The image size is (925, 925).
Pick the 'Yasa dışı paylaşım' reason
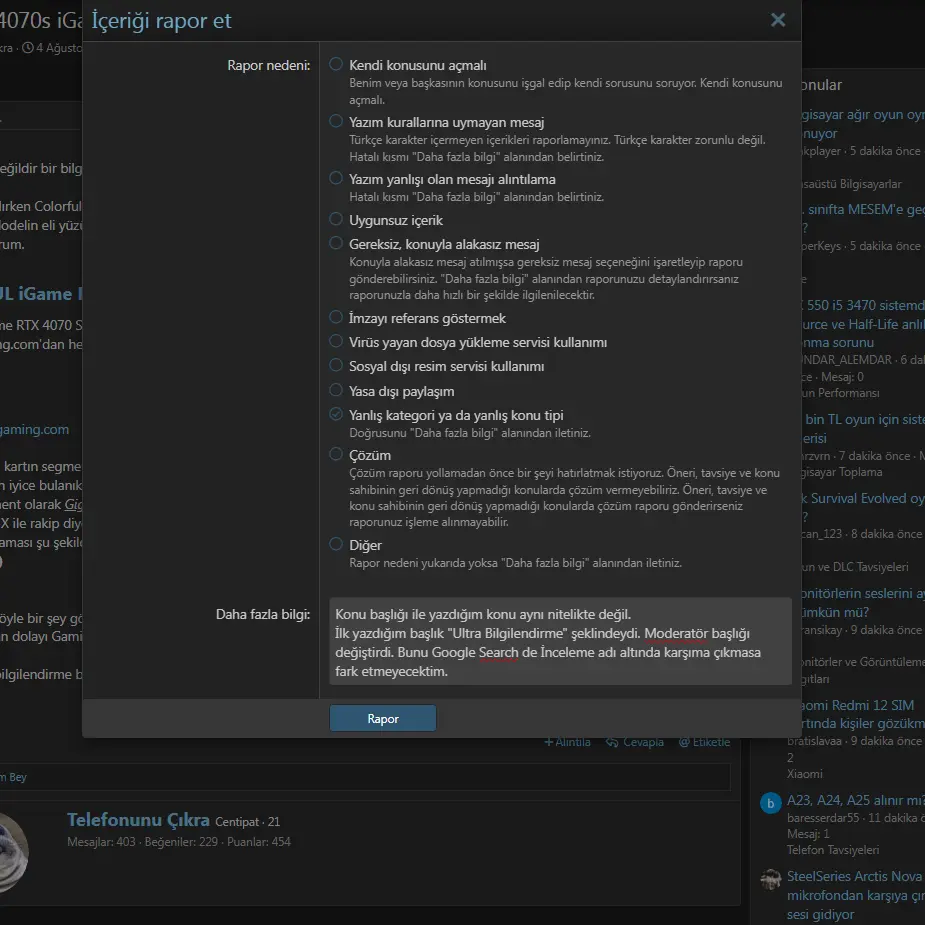[336, 391]
